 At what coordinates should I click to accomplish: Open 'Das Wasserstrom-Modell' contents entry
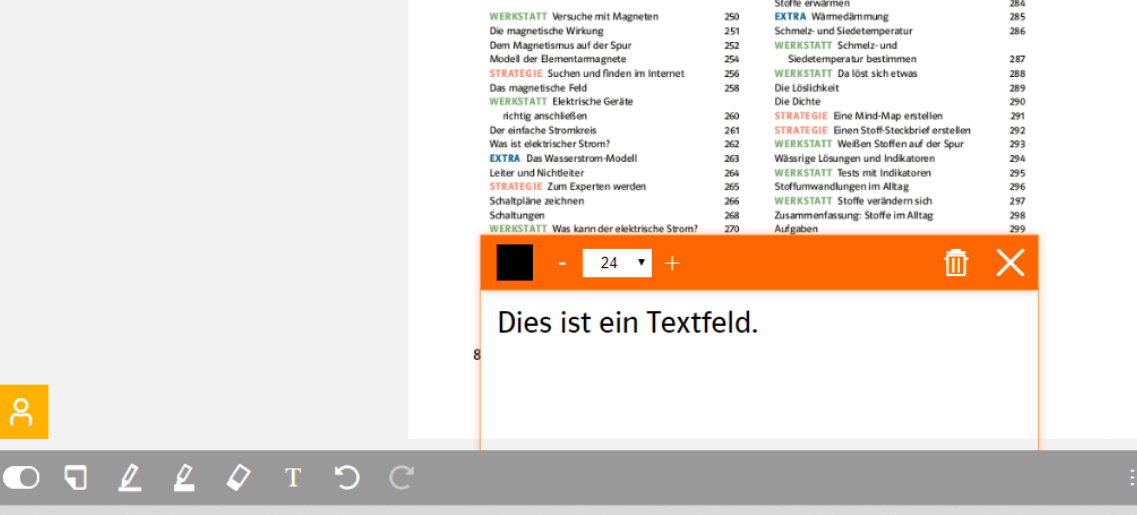[581, 158]
